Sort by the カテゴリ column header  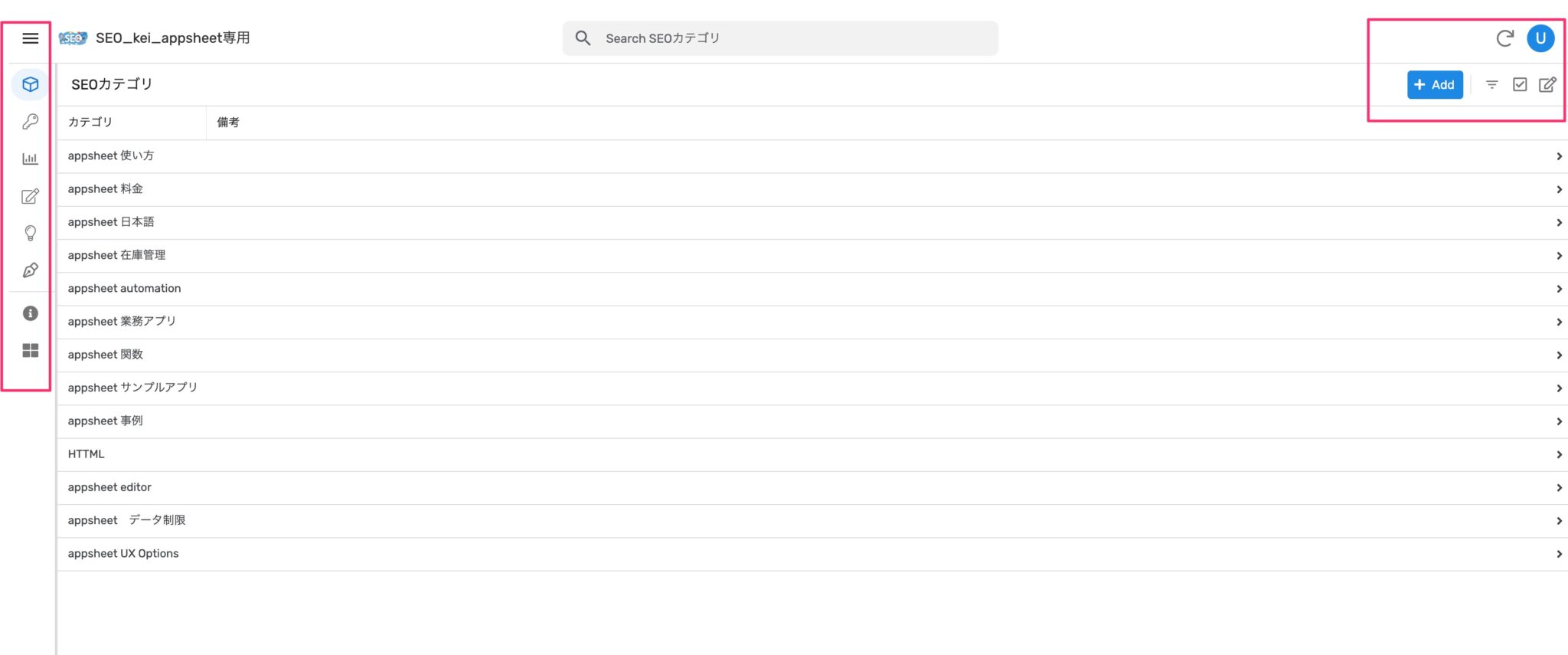(x=90, y=123)
